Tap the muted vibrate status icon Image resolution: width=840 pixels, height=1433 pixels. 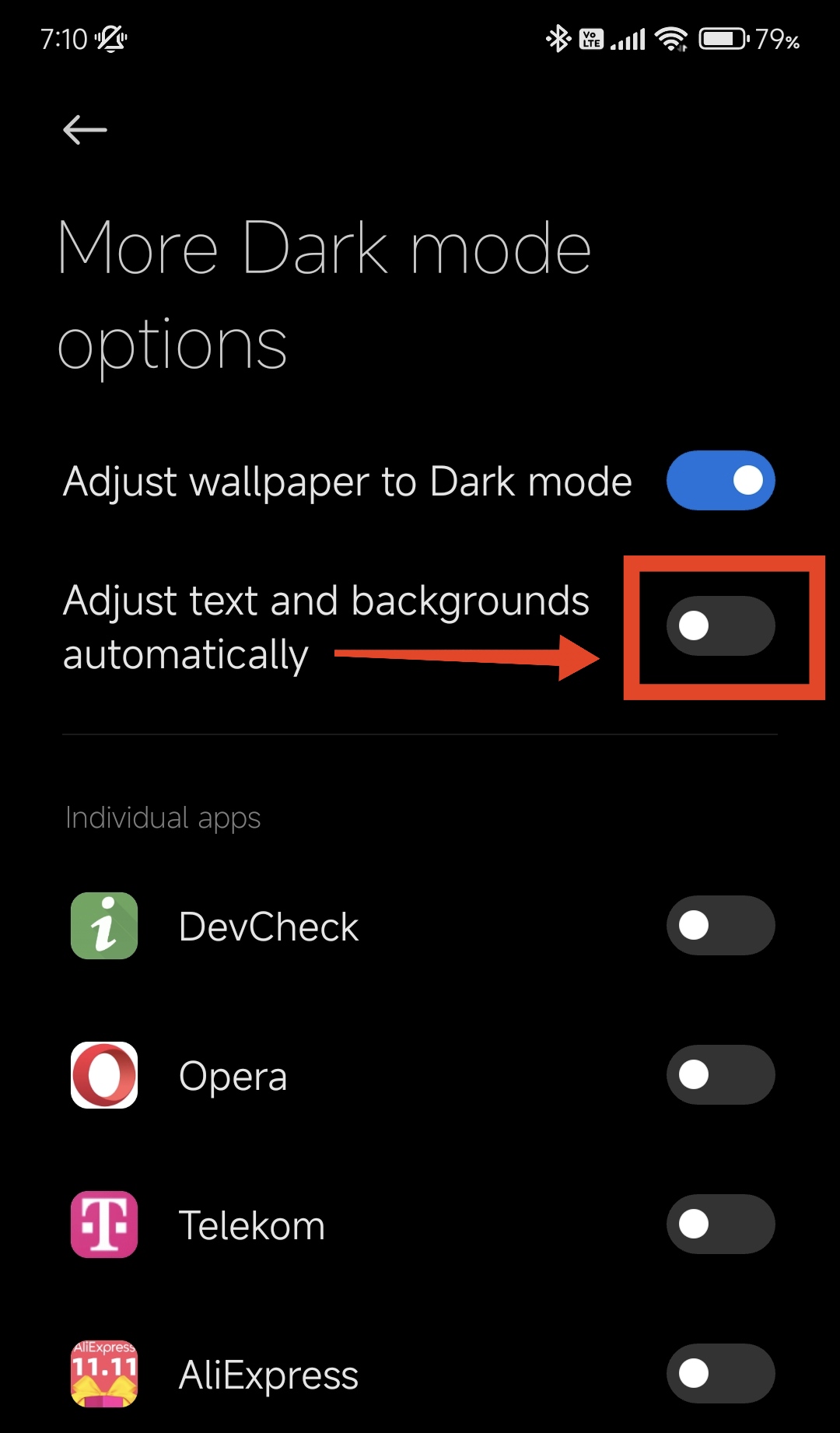[111, 38]
